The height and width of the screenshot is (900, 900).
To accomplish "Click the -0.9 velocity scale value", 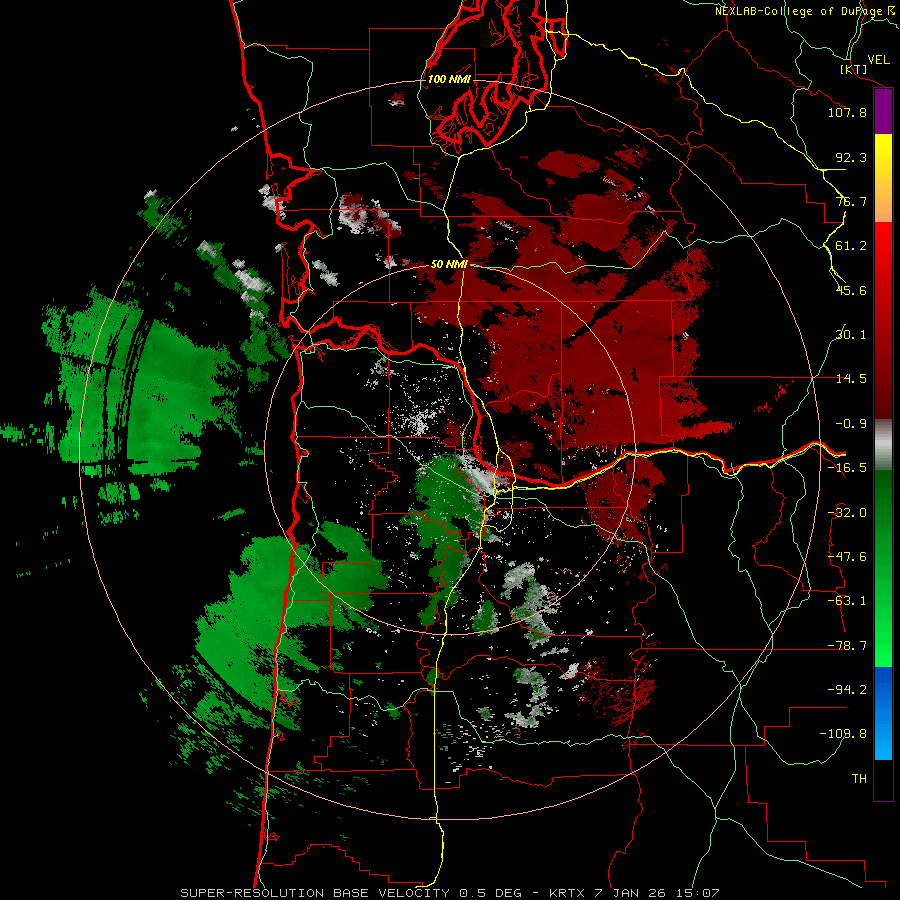I will 851,424.
